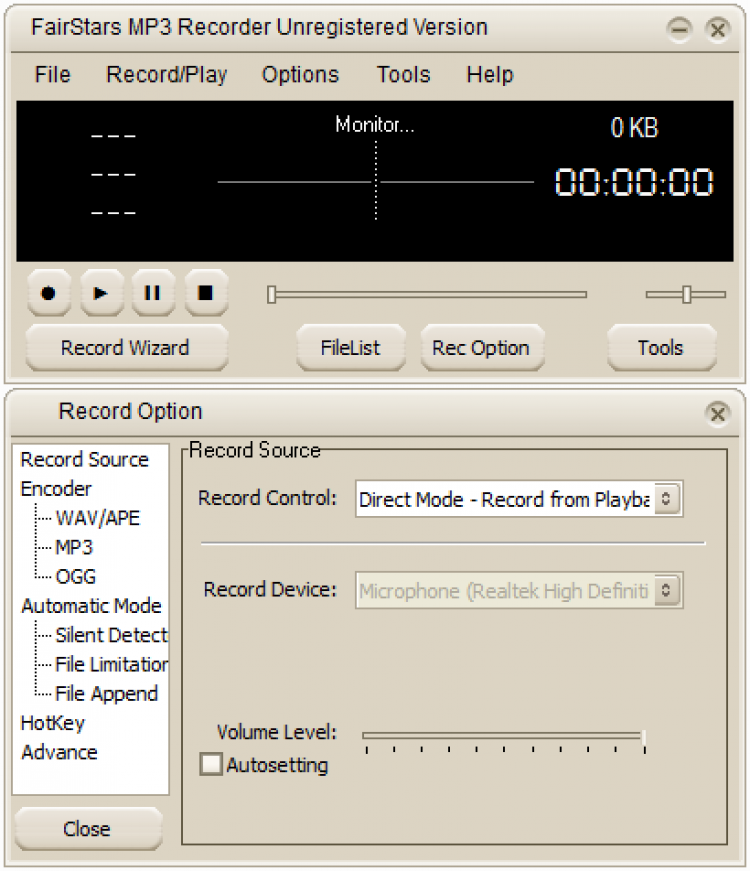Select HotKey in options tree
Viewport: 750px width, 871px height.
[52, 723]
